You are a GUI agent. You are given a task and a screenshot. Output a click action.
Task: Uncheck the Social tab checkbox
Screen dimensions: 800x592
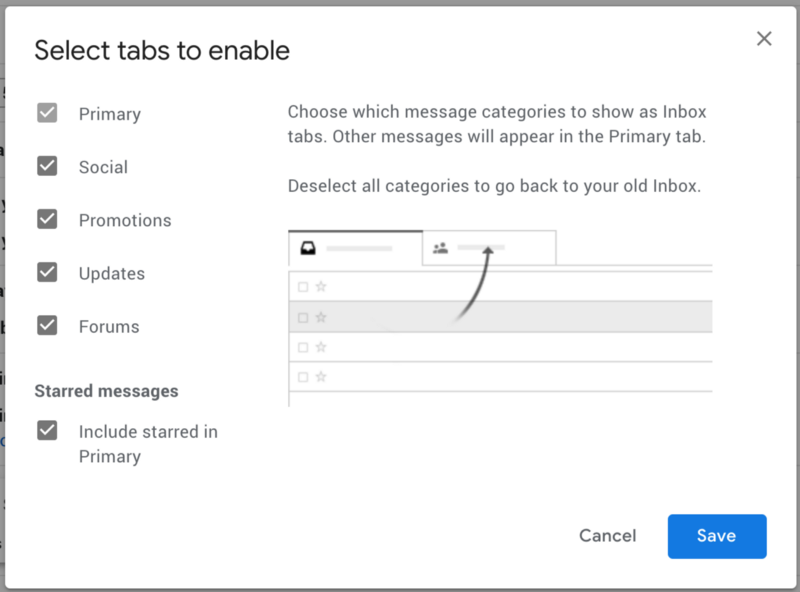pyautogui.click(x=47, y=166)
